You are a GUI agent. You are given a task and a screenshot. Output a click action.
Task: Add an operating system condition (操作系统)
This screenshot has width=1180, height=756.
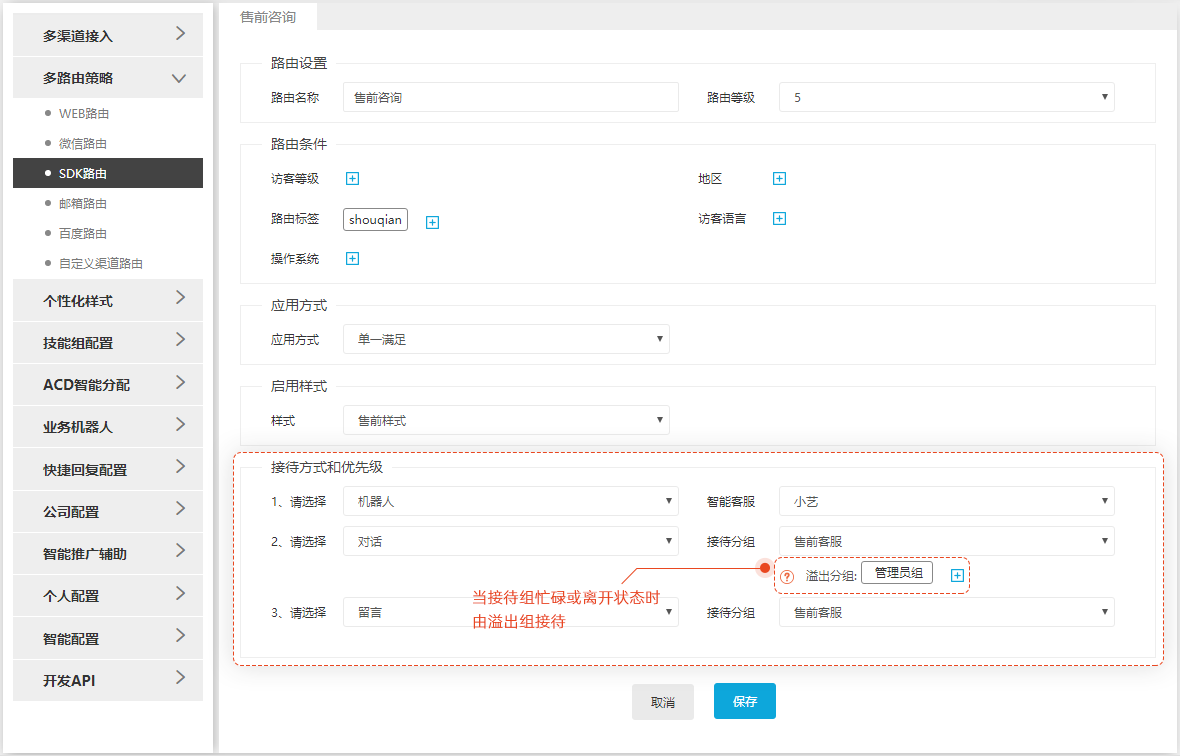352,258
